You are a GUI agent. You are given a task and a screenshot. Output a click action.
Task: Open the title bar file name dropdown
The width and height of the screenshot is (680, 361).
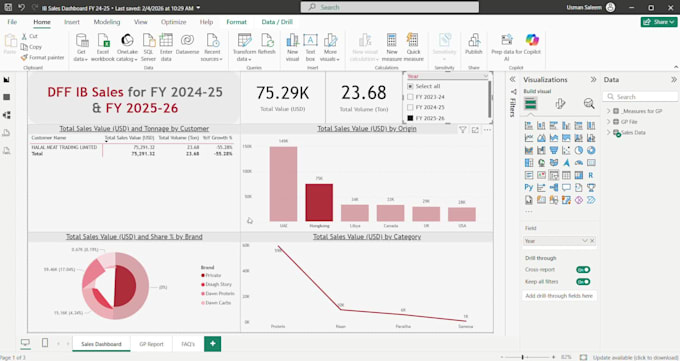pyautogui.click(x=198, y=8)
